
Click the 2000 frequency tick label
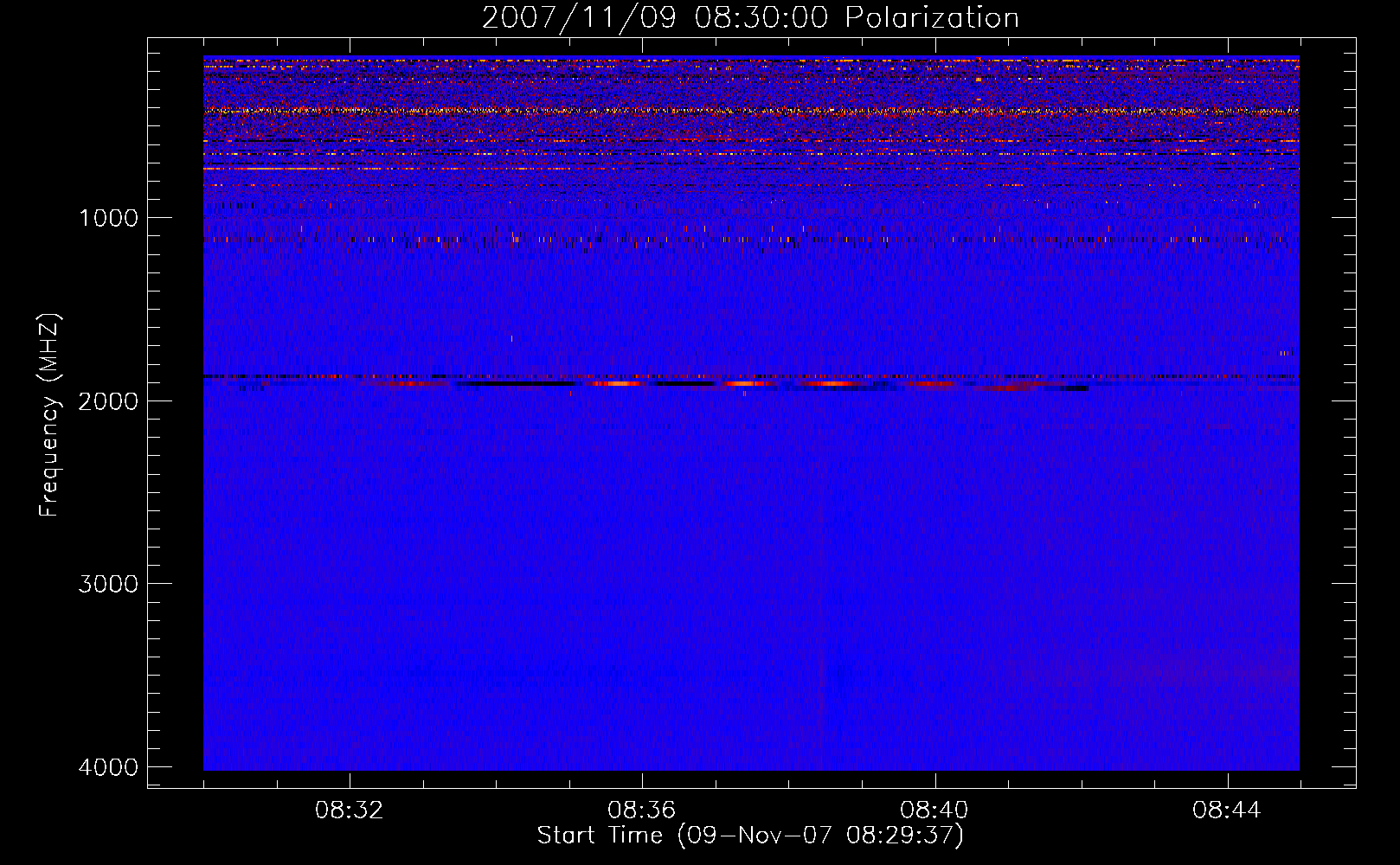pyautogui.click(x=108, y=400)
